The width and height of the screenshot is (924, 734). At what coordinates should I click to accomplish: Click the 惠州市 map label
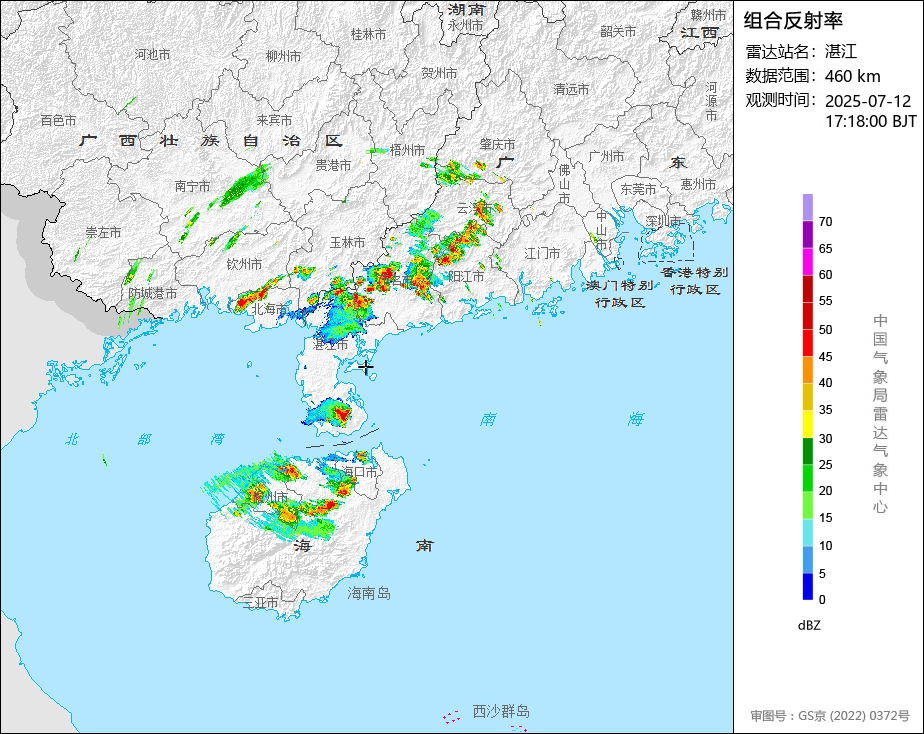tap(698, 184)
